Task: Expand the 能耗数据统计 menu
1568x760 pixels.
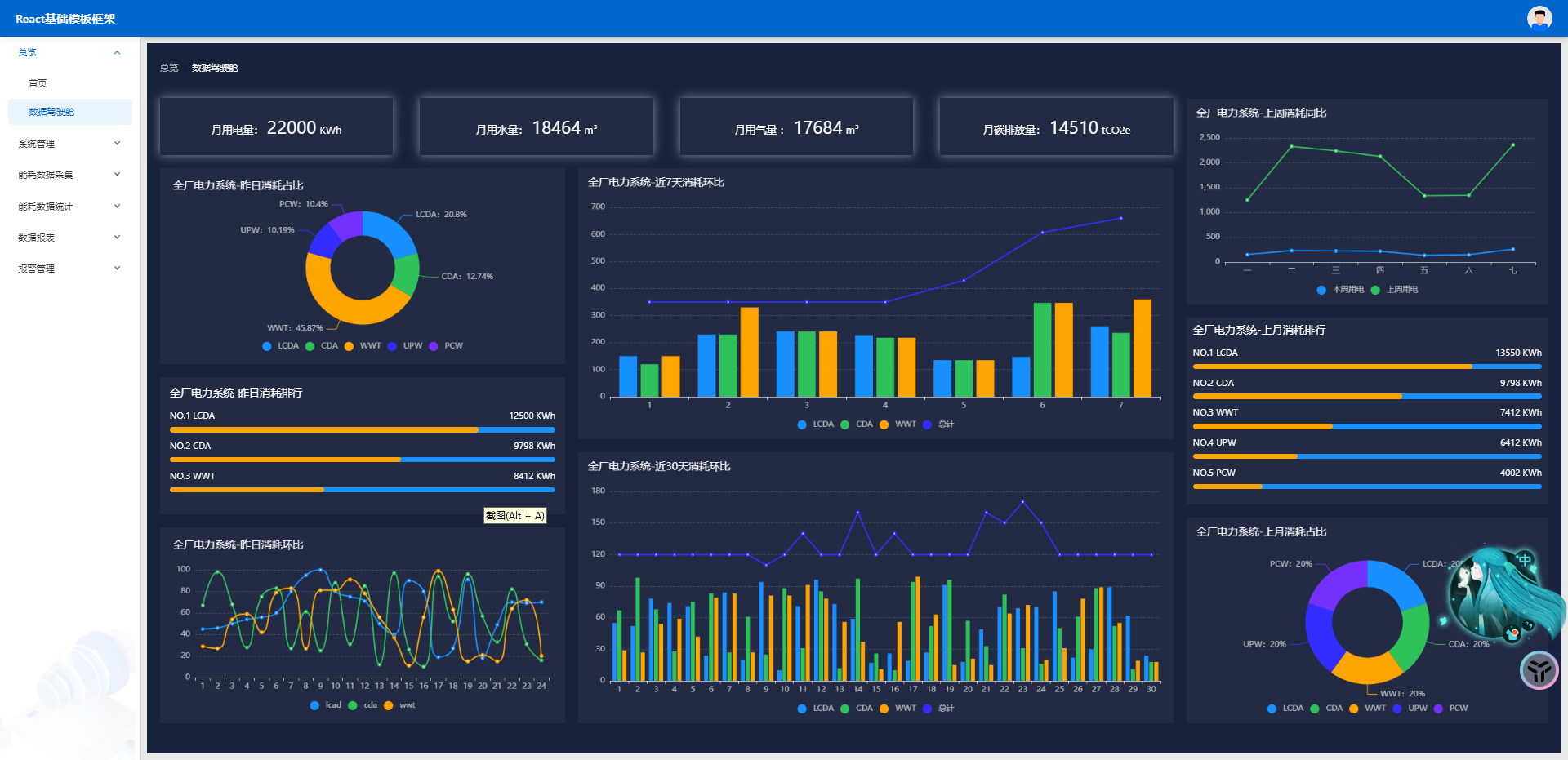Action: tap(70, 207)
